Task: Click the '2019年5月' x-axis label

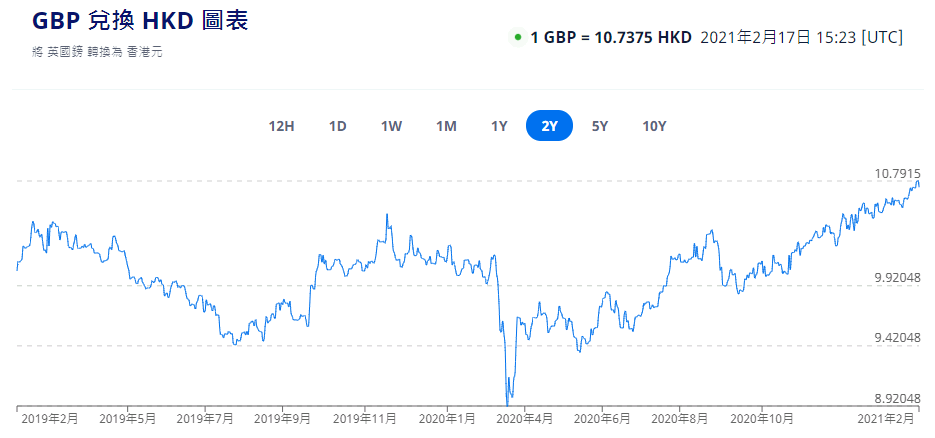Action: click(x=128, y=419)
